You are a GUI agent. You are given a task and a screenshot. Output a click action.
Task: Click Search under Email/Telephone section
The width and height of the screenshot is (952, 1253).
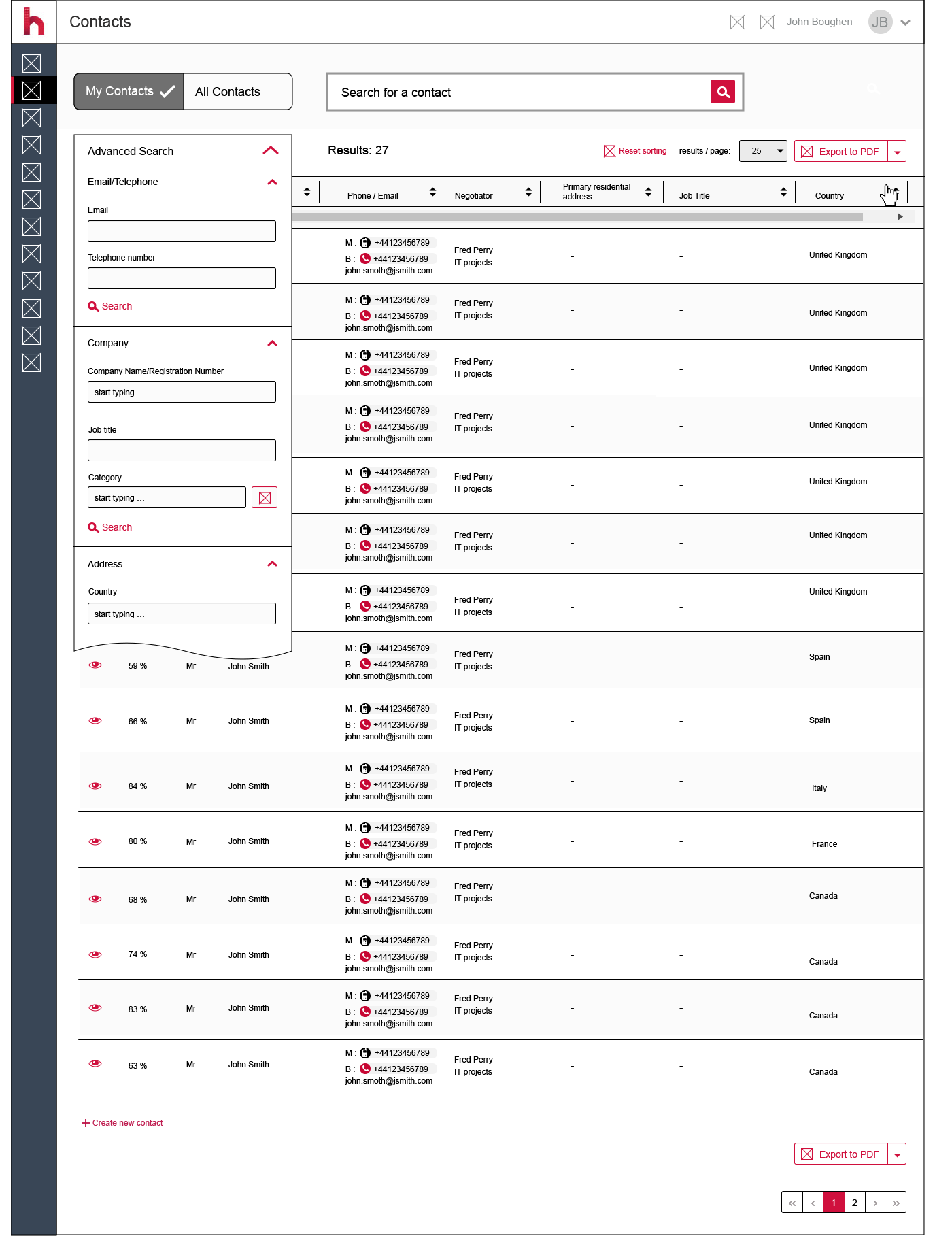pos(110,306)
